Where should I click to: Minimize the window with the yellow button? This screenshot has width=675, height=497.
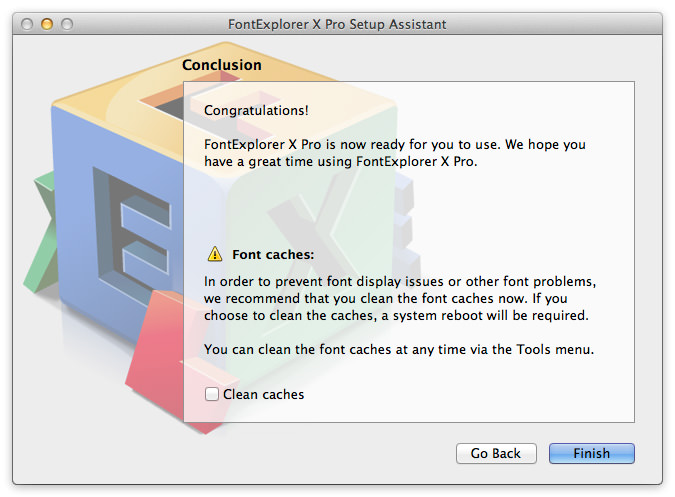click(47, 24)
